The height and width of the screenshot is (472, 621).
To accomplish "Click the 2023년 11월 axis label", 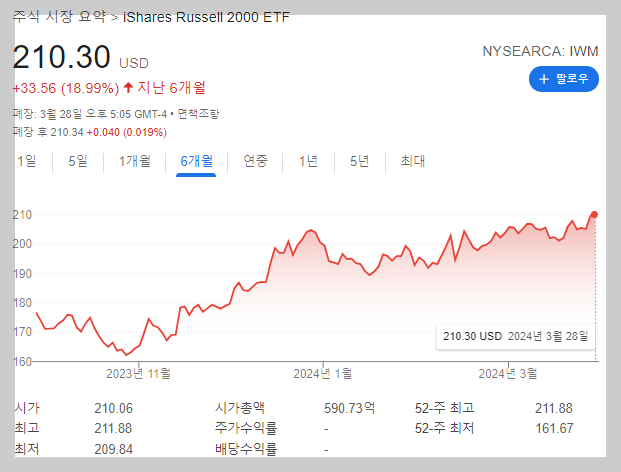I will coord(138,373).
